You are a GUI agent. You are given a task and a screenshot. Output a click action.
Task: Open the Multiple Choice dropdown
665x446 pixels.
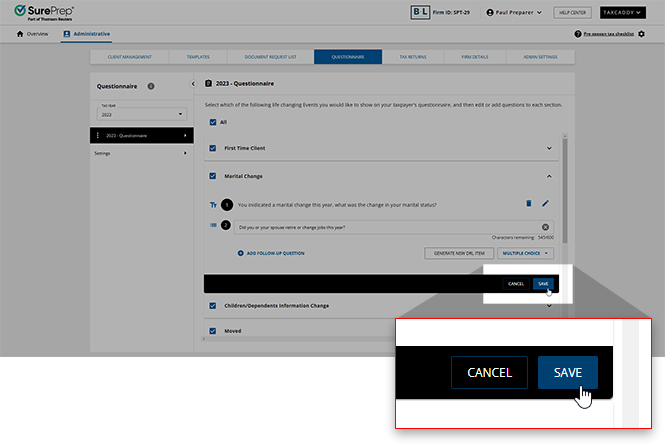(525, 253)
